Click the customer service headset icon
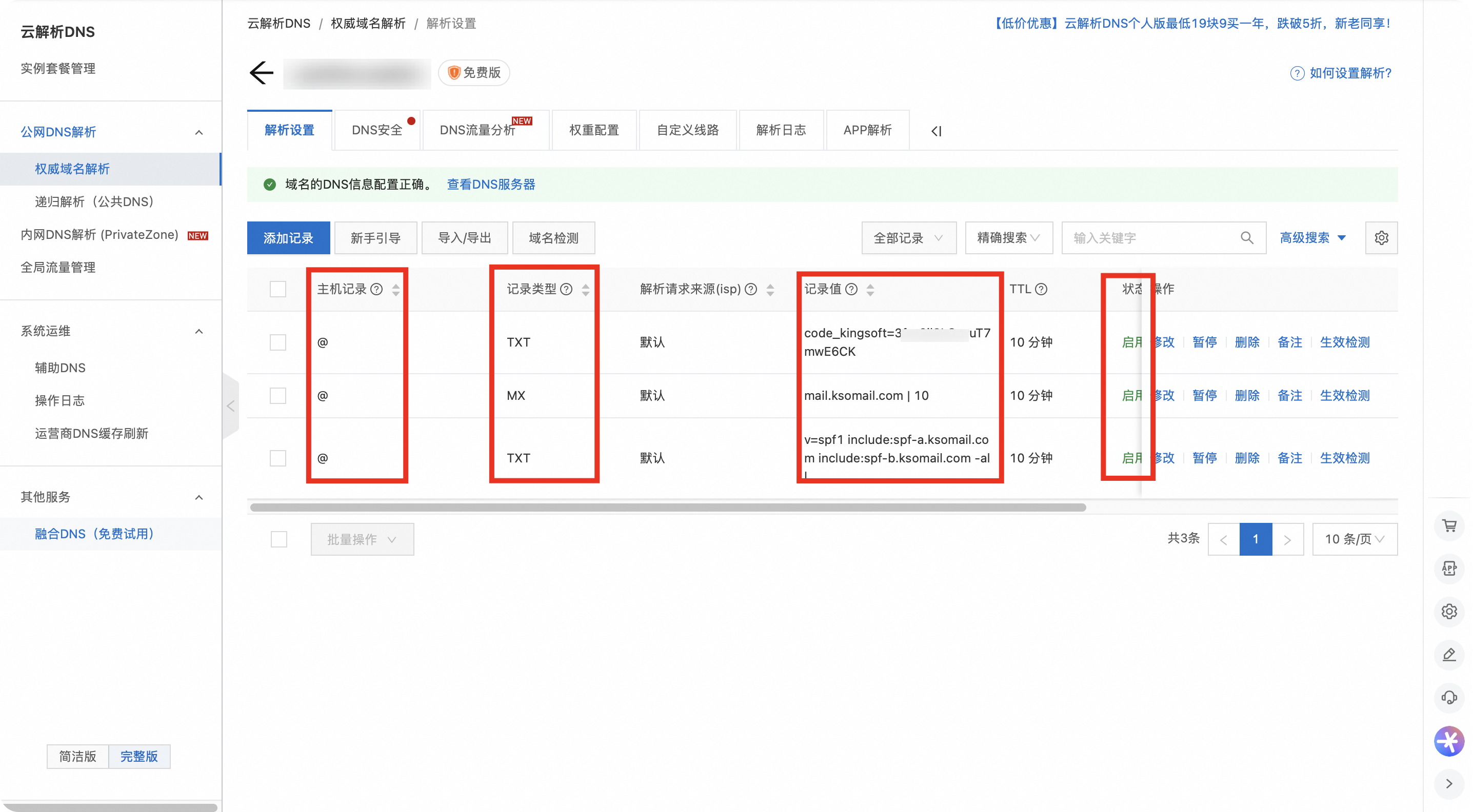 click(1448, 697)
